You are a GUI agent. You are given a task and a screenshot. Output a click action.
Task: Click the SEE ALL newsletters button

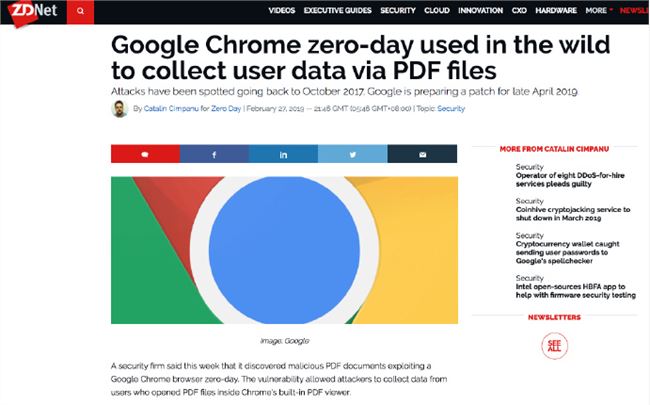554,346
